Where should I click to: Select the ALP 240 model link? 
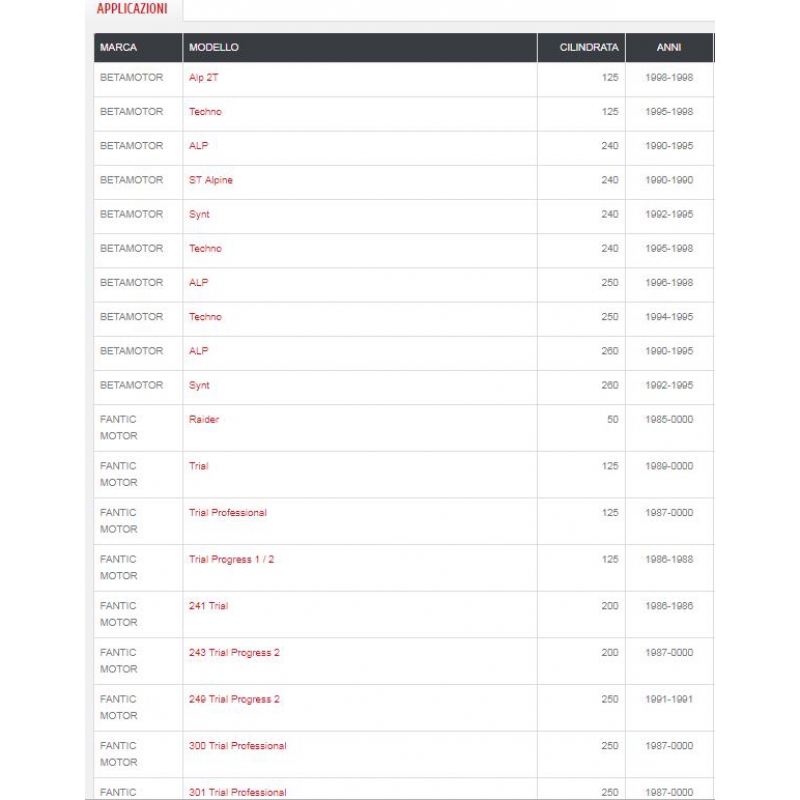coord(198,146)
